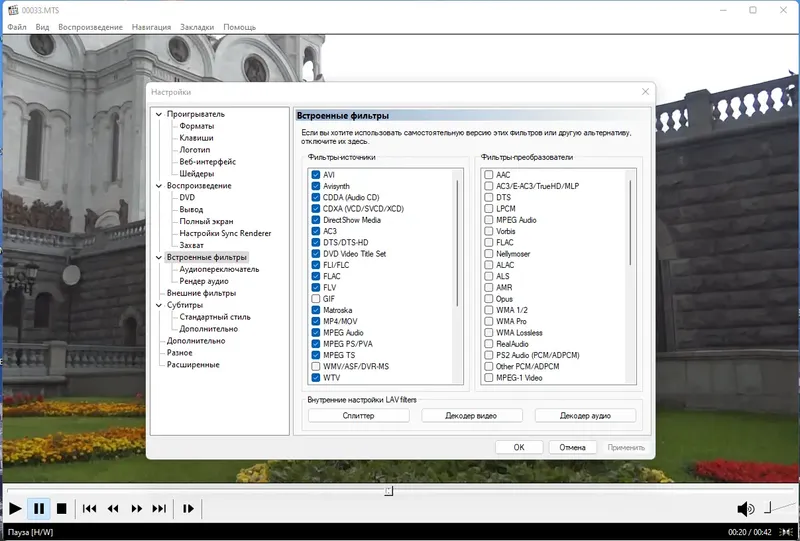The image size is (800, 541).
Task: Click the Stop playback button
Action: 62,508
